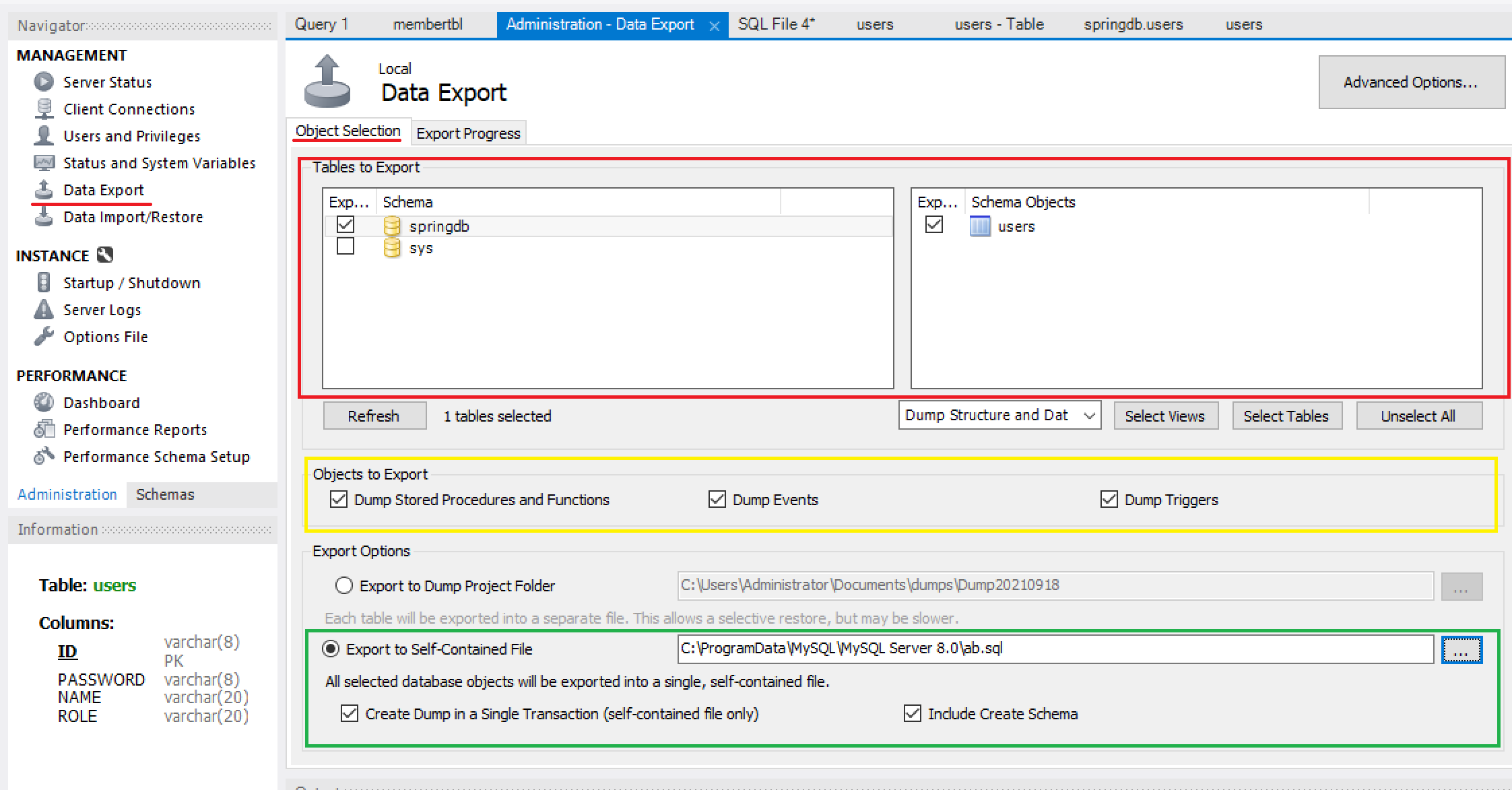1512x790 pixels.
Task: Open the Dump Structure and Data dropdown
Action: coord(999,416)
